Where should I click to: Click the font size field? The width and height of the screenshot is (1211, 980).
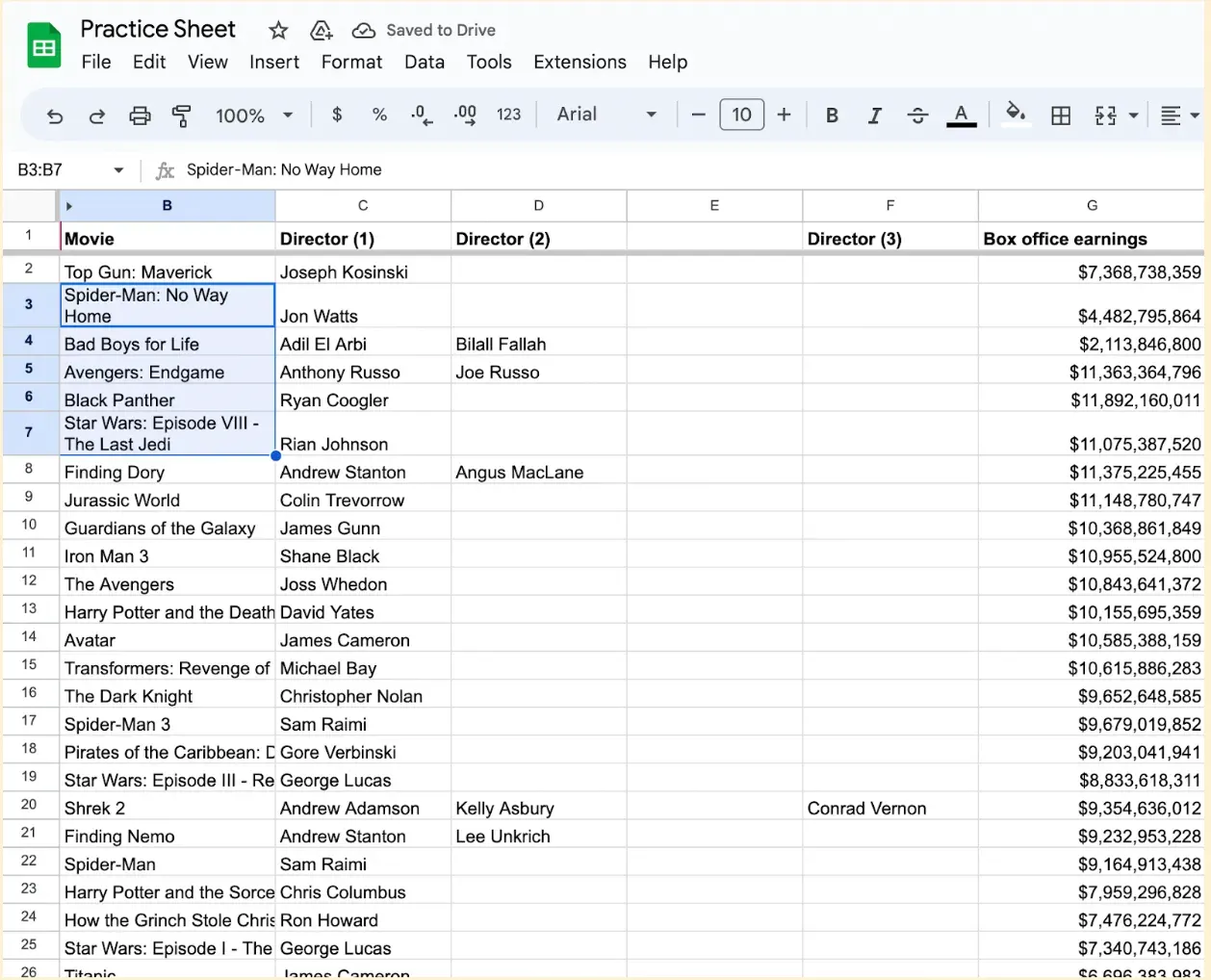[741, 115]
